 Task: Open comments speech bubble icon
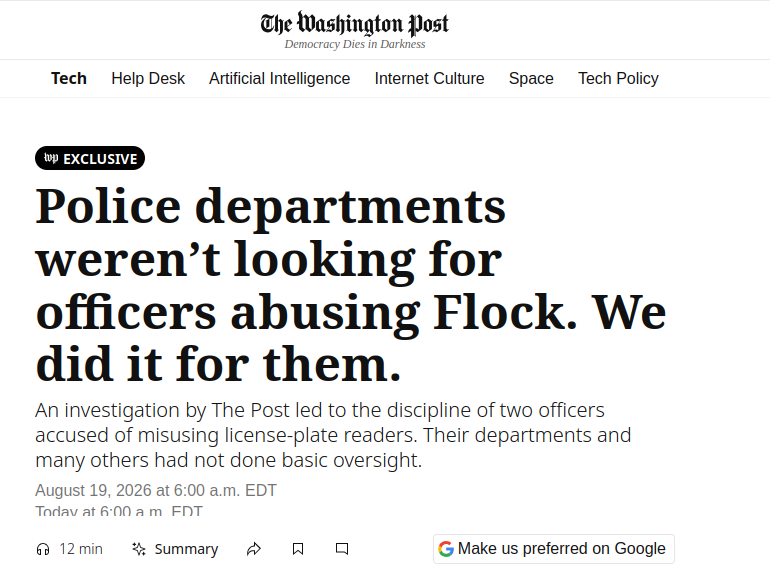(x=342, y=549)
